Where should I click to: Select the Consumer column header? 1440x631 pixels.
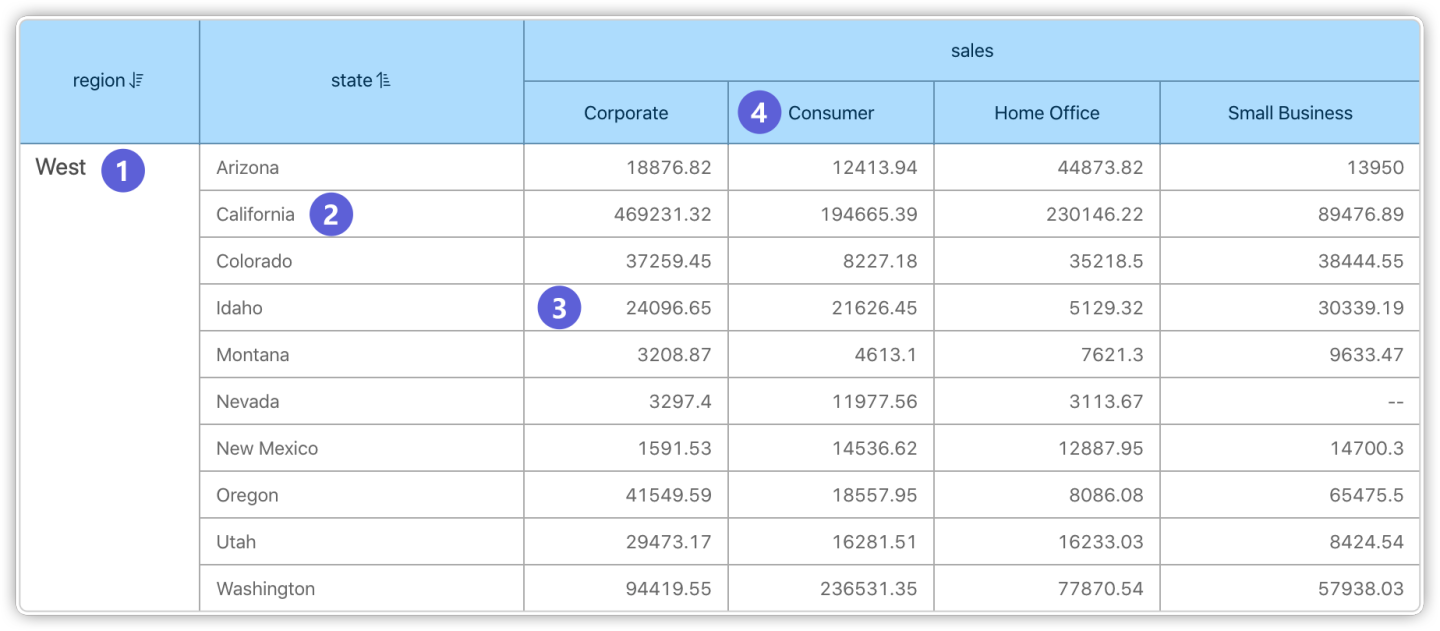pos(831,113)
